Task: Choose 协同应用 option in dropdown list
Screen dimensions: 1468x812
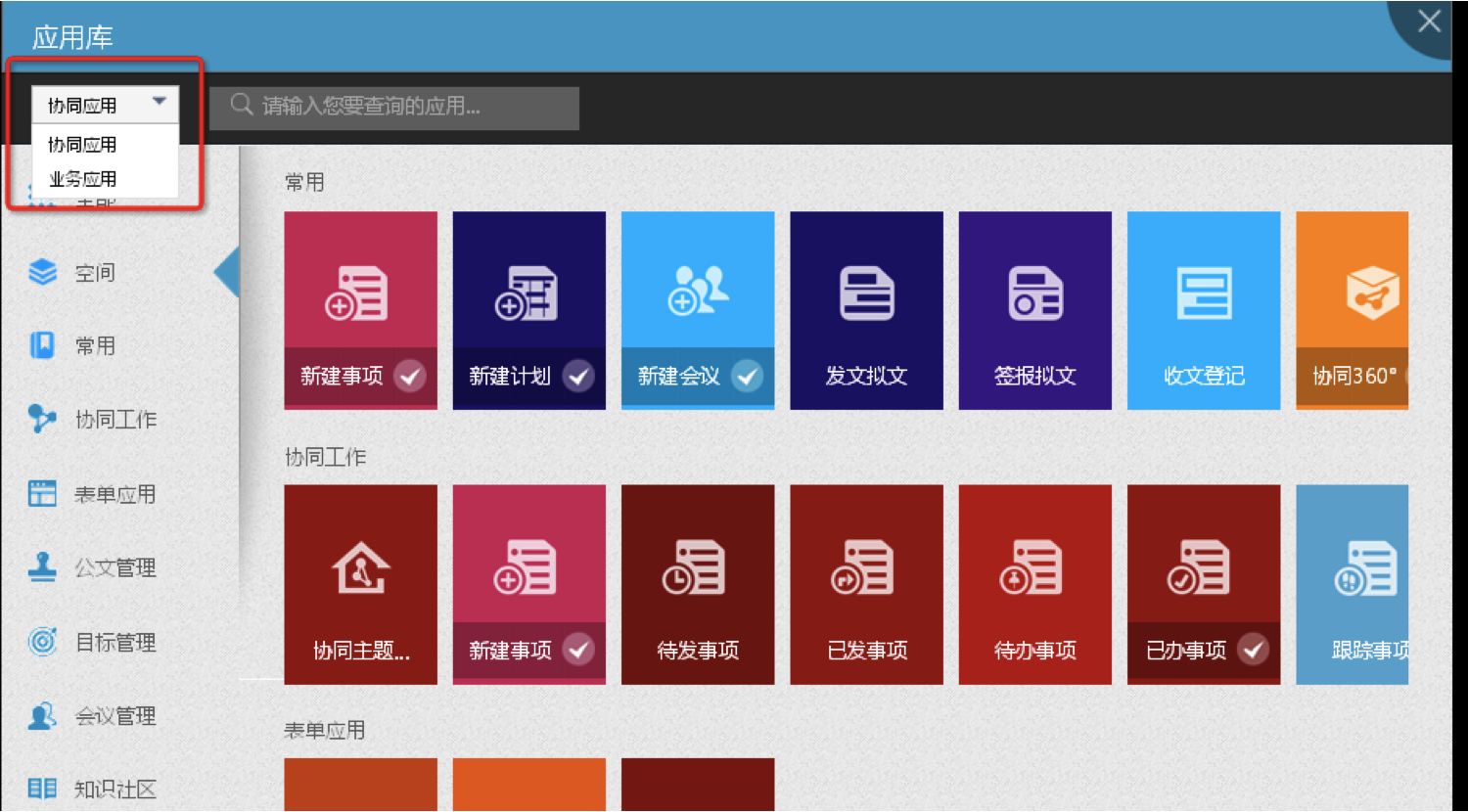Action: pyautogui.click(x=83, y=145)
